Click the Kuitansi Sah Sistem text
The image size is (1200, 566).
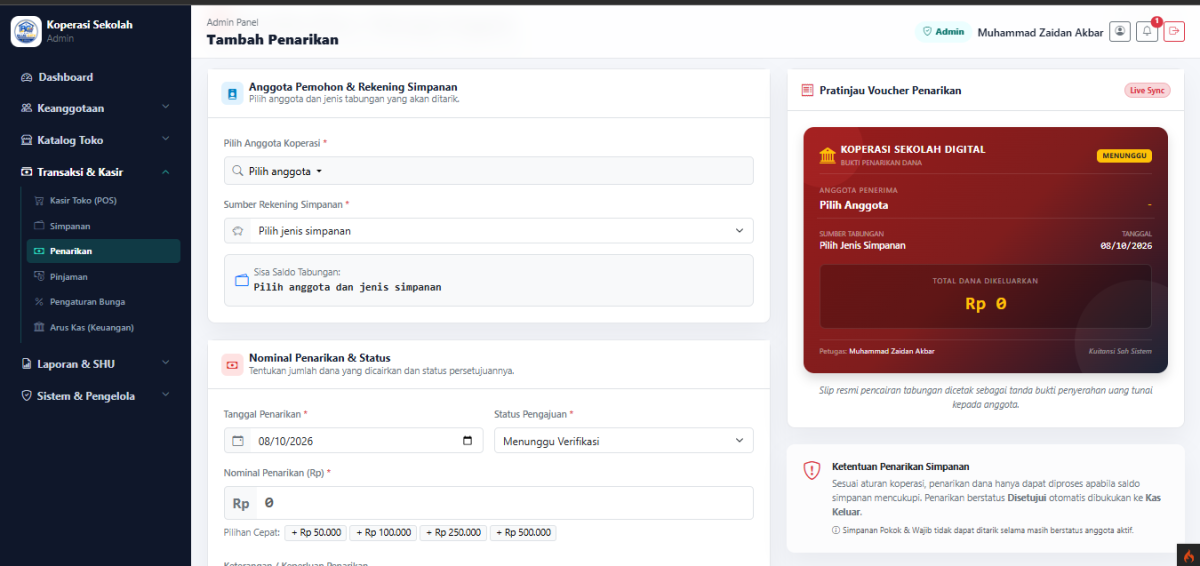(x=1120, y=351)
